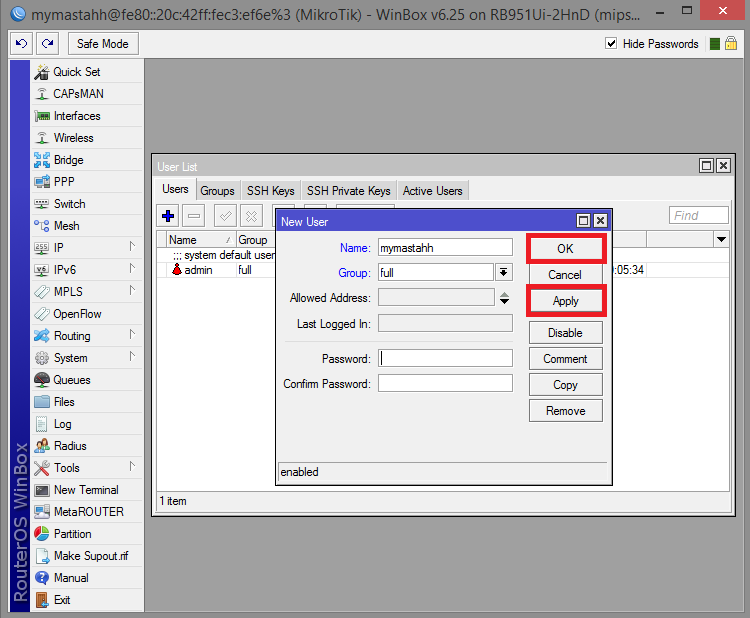Click the Copy button
Image resolution: width=750 pixels, height=618 pixels.
565,385
